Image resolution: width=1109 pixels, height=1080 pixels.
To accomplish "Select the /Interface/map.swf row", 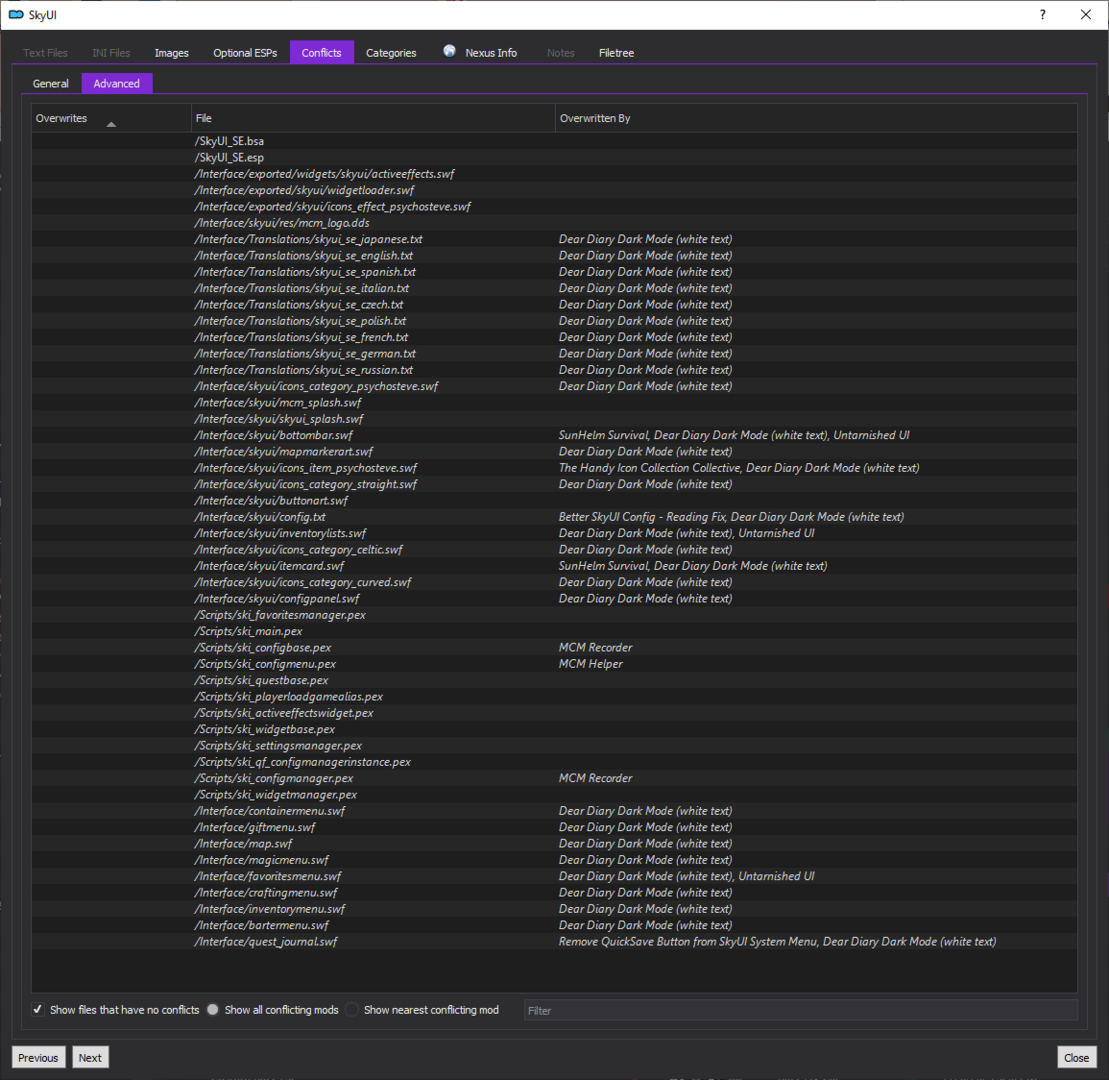I will point(554,843).
